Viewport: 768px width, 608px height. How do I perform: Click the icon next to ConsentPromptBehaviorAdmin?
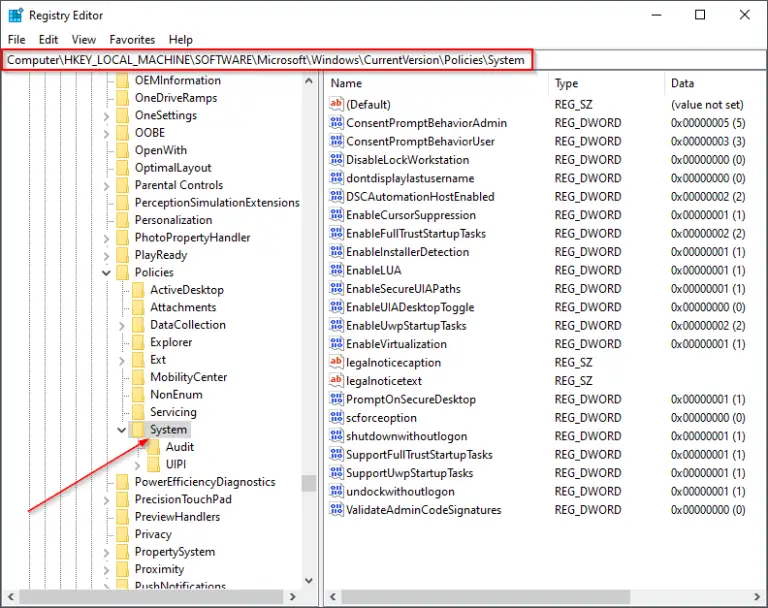click(336, 123)
